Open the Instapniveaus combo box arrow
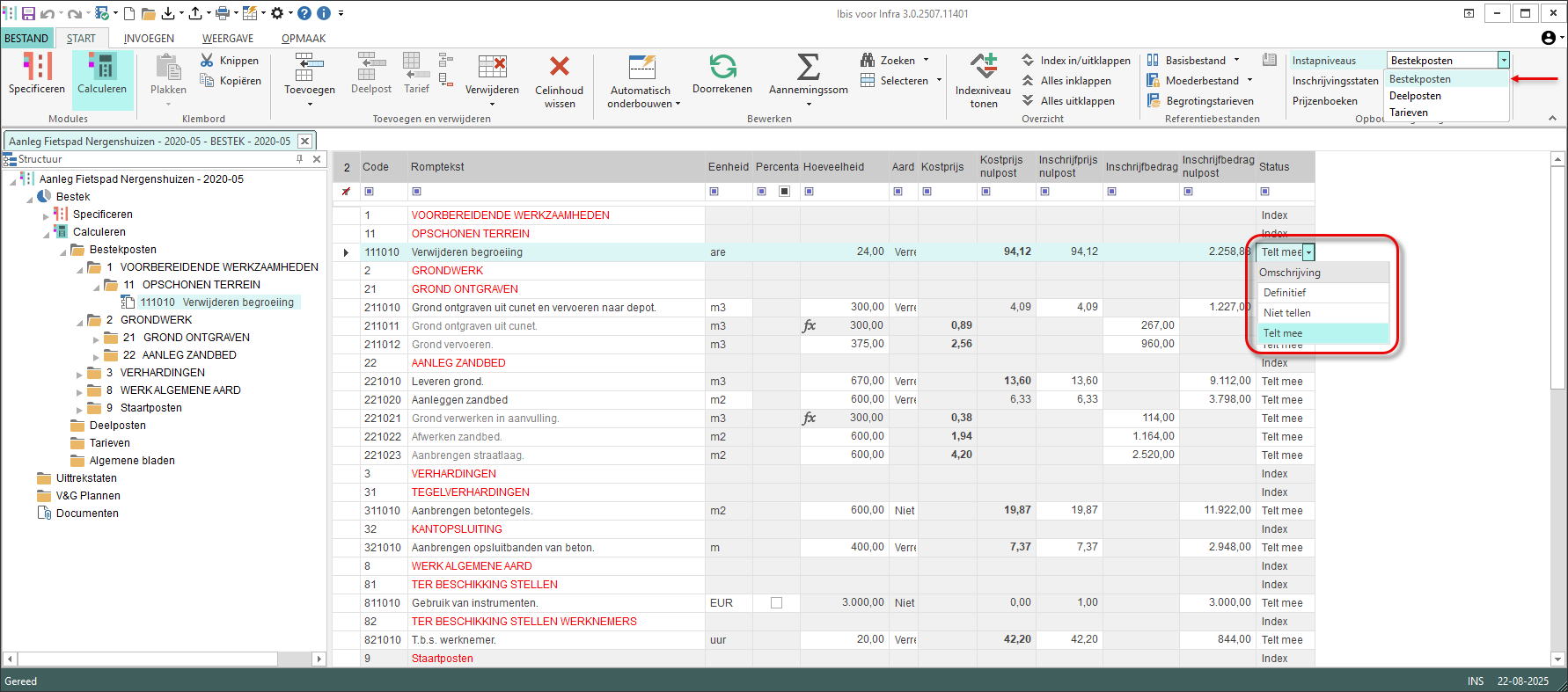1568x692 pixels. coord(1504,61)
